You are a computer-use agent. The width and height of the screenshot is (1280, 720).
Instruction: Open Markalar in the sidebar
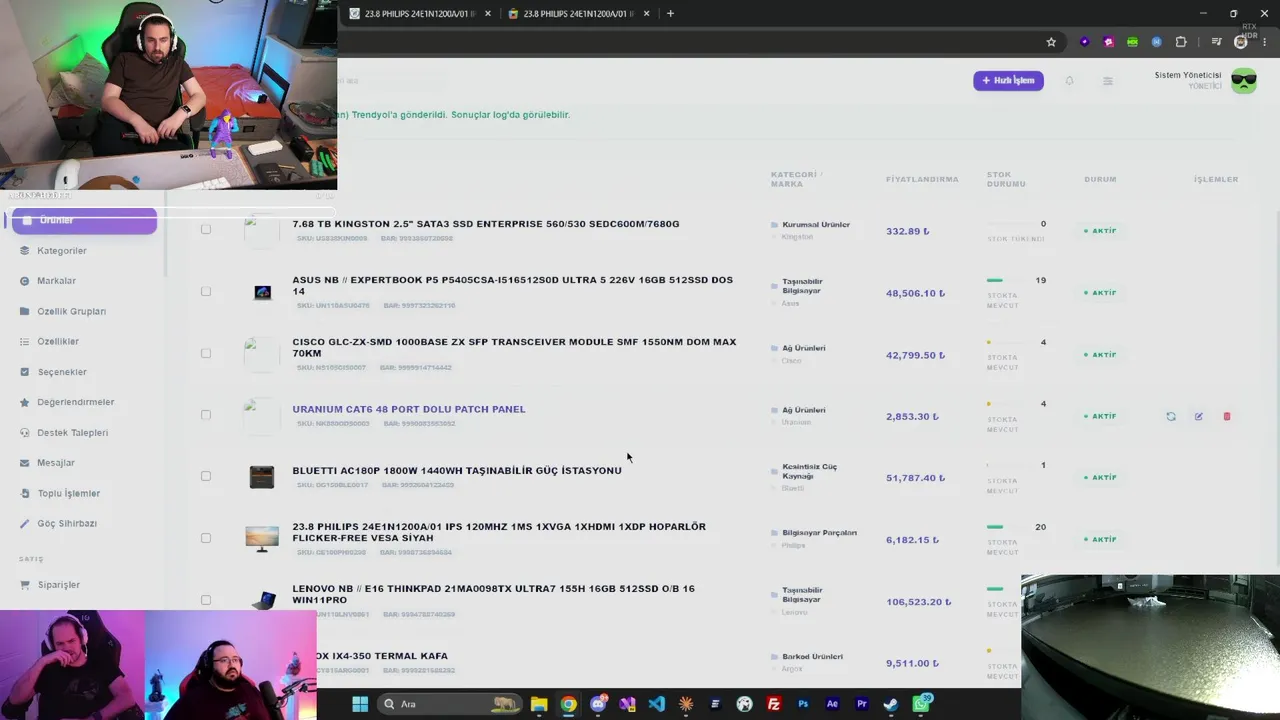(56, 281)
